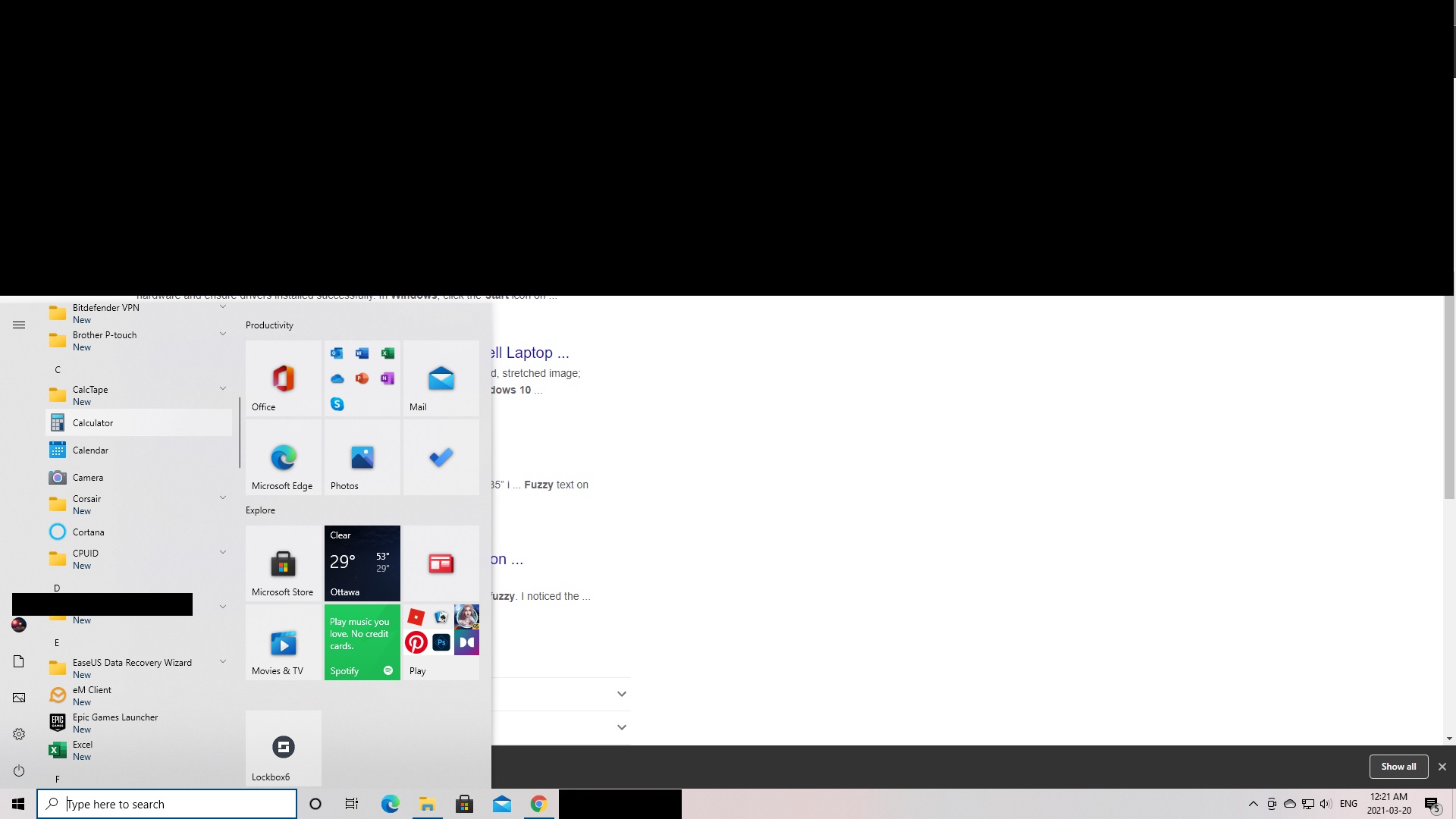This screenshot has width=1456, height=819.
Task: Show hidden system tray icons
Action: (x=1254, y=804)
